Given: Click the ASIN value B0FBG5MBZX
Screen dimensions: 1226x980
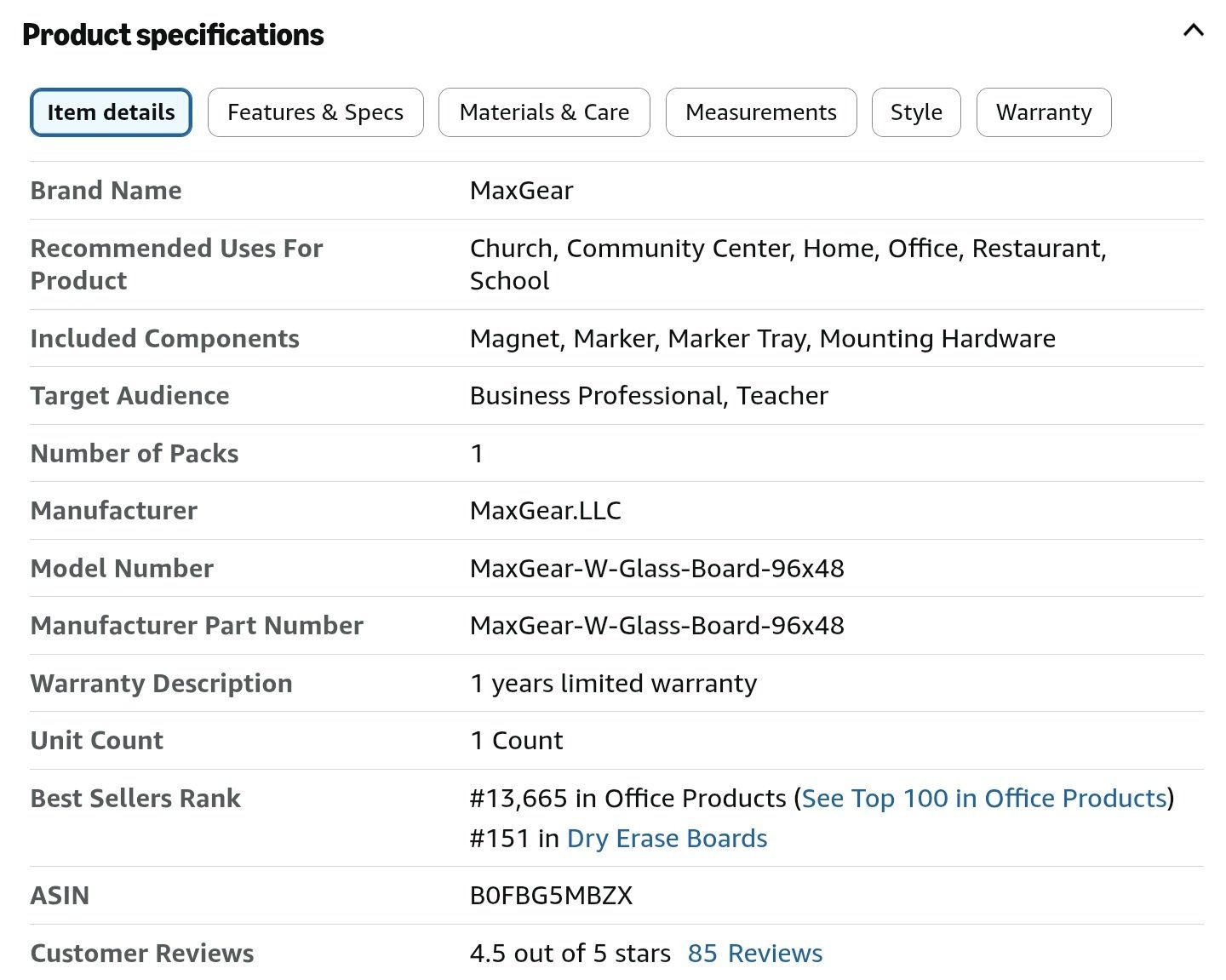Looking at the screenshot, I should coord(552,896).
